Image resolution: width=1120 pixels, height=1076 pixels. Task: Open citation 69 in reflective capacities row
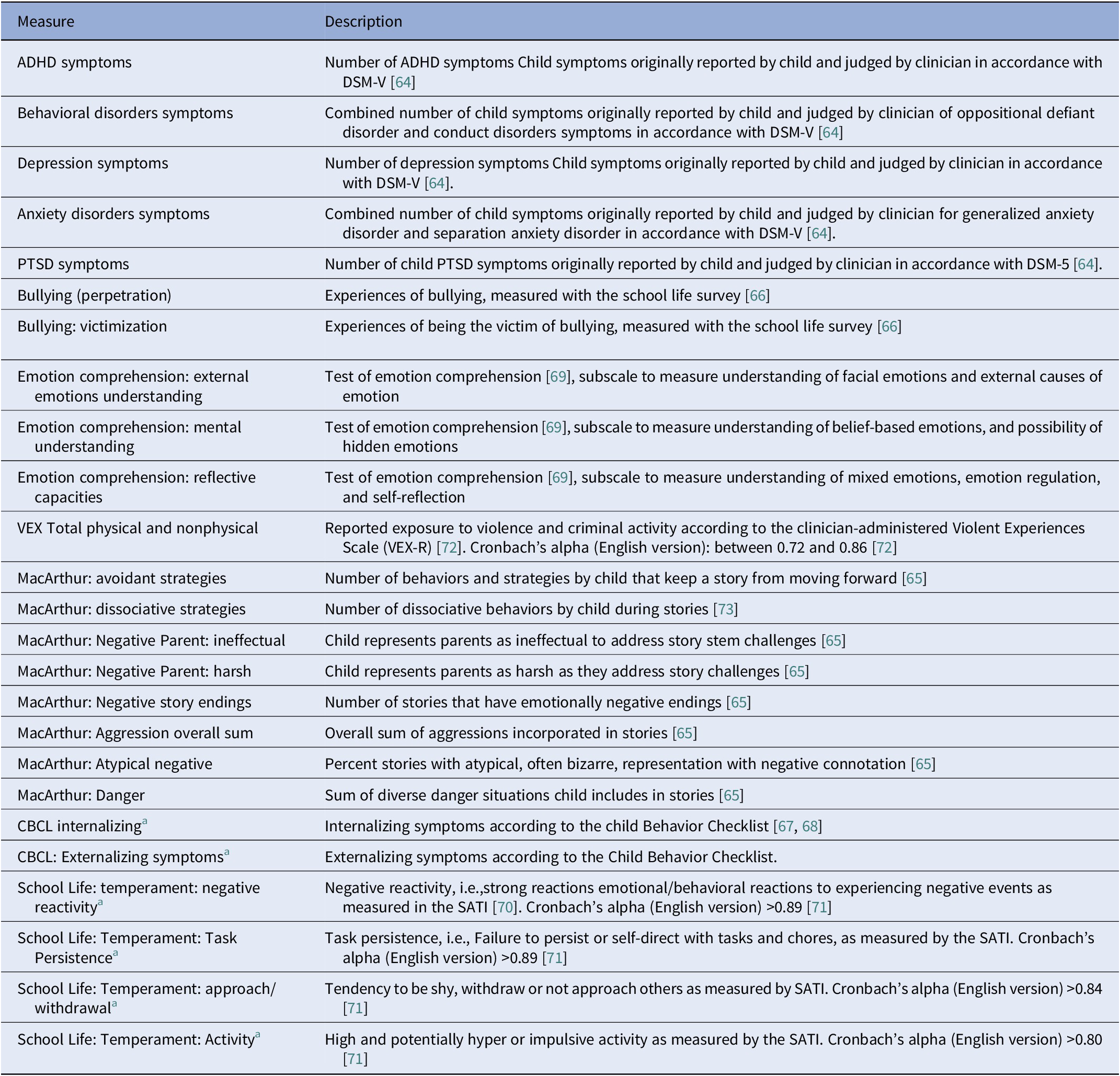pyautogui.click(x=560, y=477)
